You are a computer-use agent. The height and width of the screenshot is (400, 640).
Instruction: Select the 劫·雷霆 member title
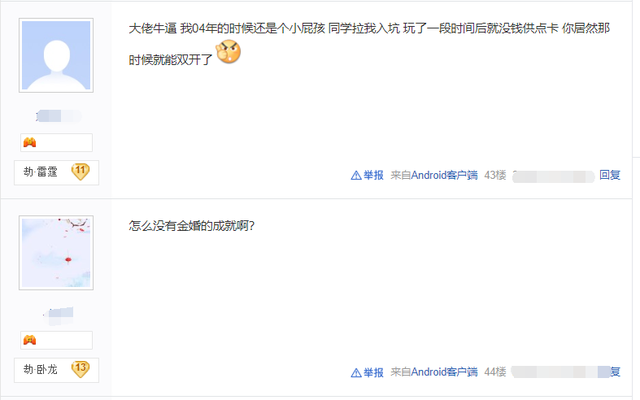pos(40,172)
